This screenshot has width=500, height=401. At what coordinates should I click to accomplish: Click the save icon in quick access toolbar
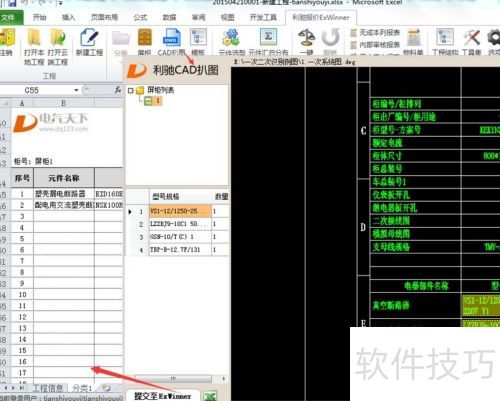[x=12, y=3]
